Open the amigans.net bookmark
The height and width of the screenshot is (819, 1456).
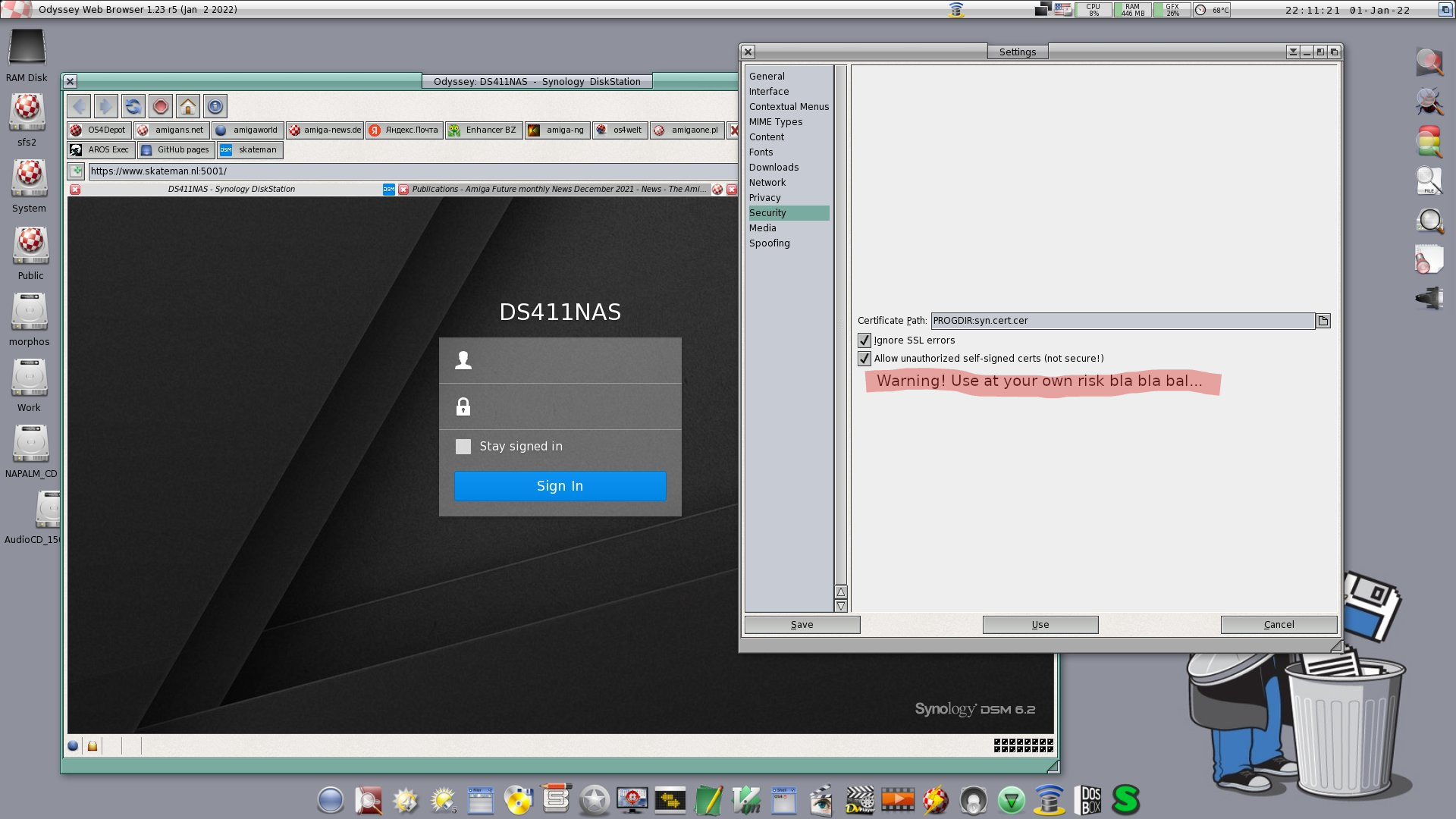click(171, 130)
